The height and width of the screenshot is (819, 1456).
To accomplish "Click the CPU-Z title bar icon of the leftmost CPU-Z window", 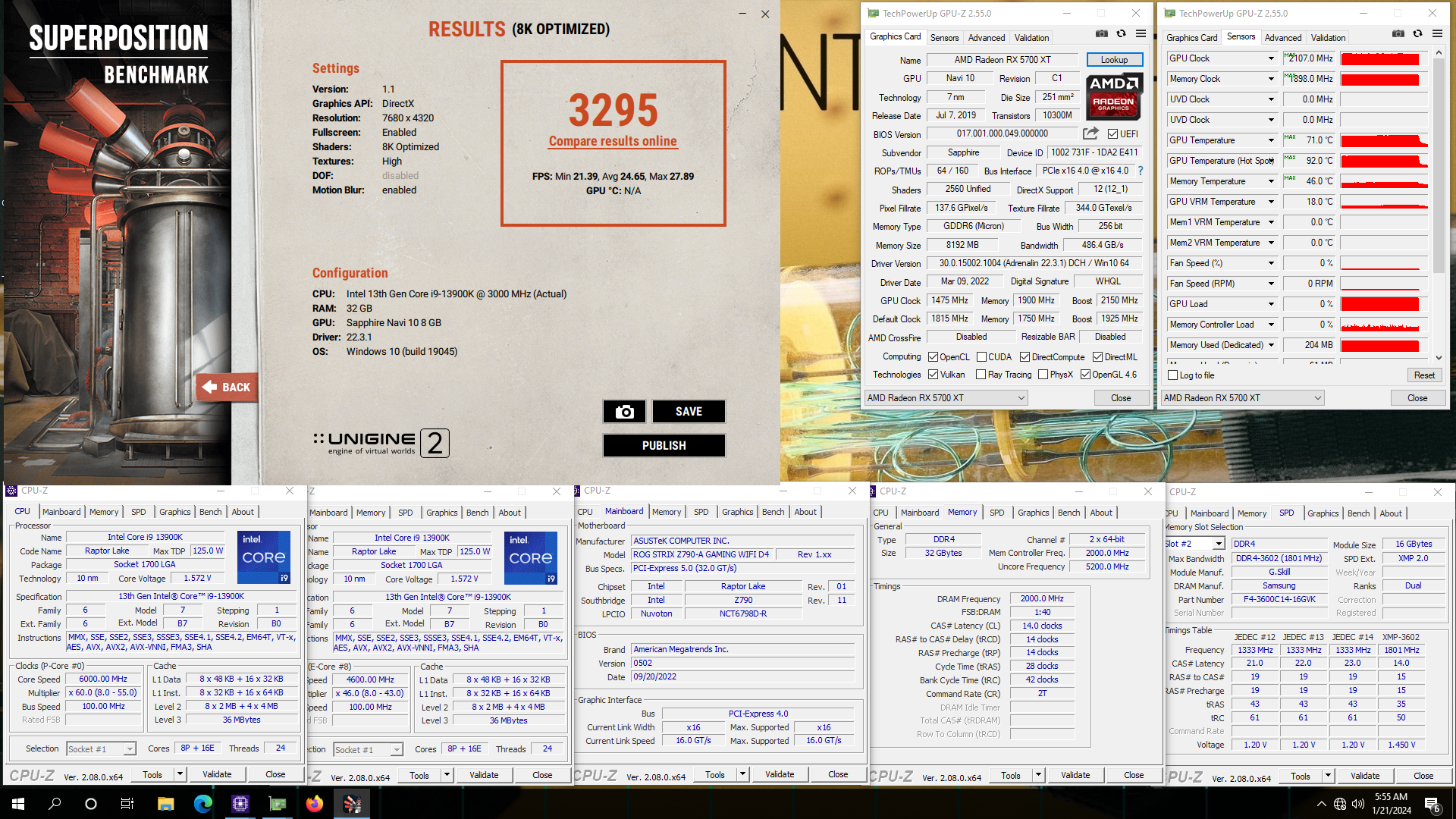I will click(x=11, y=491).
